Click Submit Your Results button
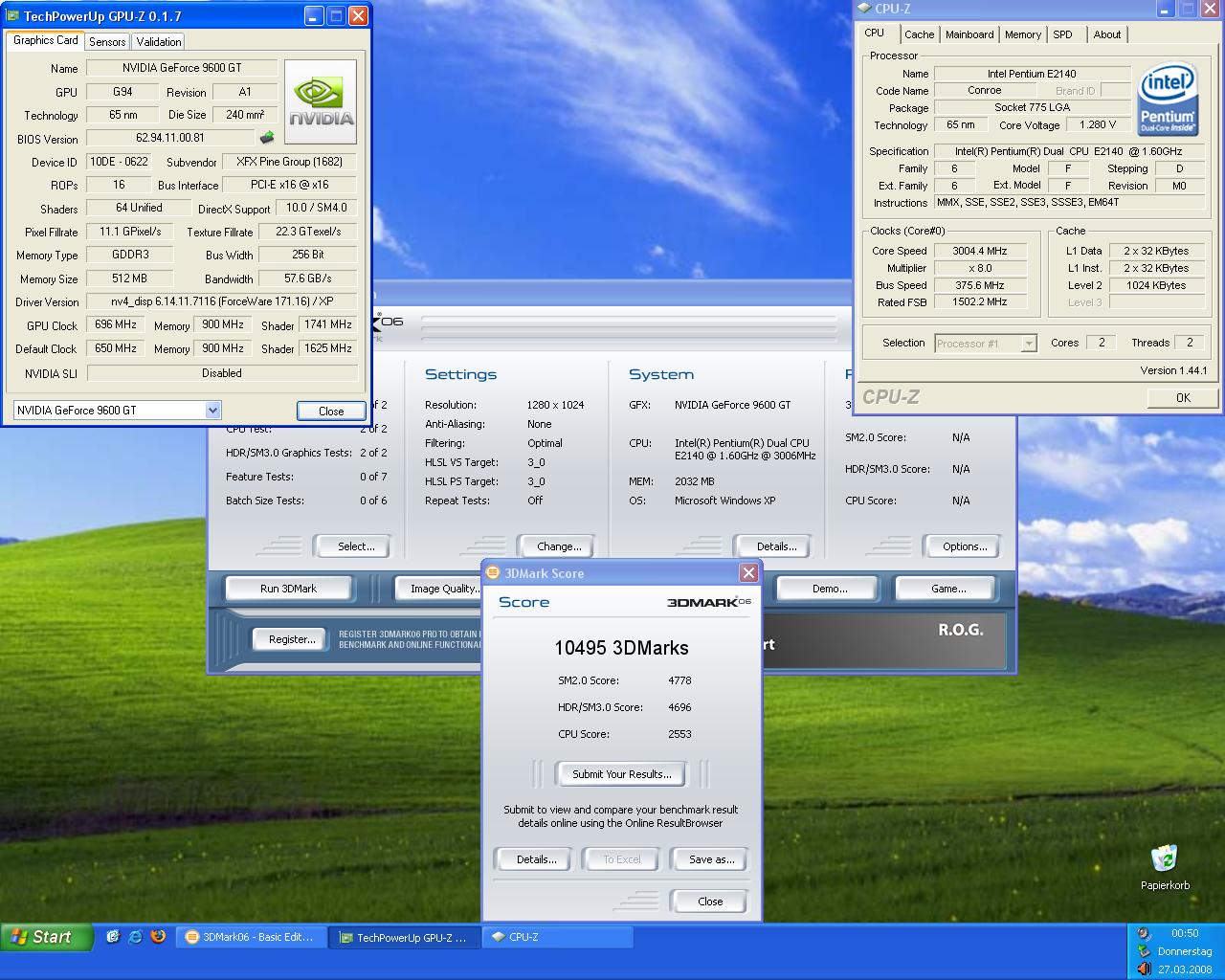This screenshot has height=980, width=1225. click(622, 773)
